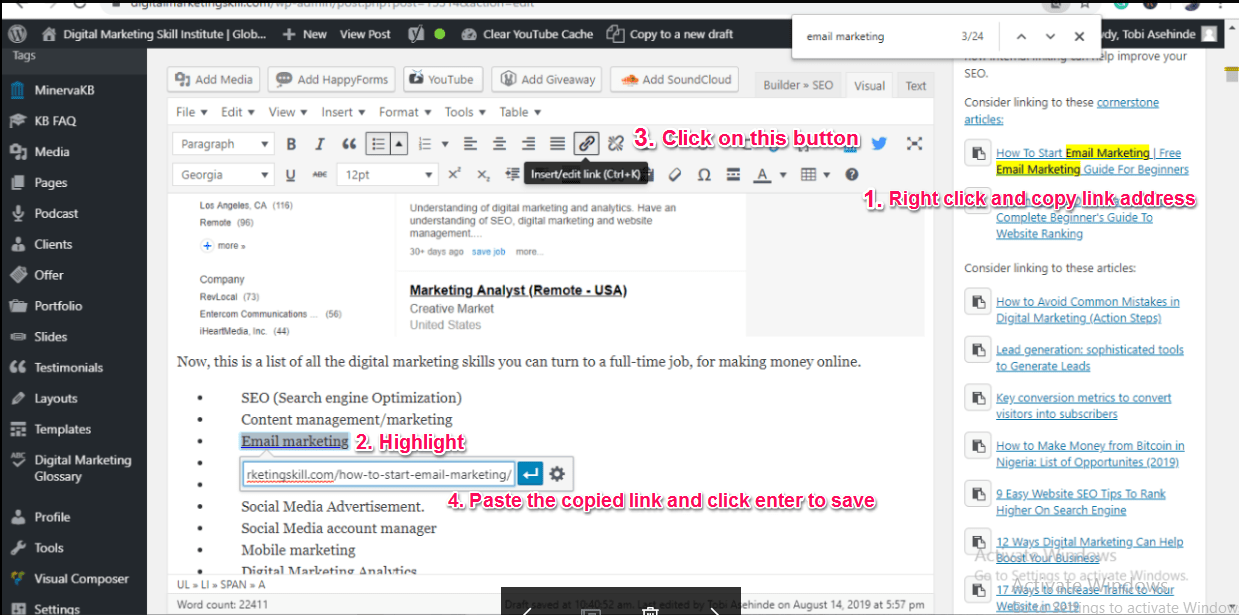Insert a blockquote from the toolbar
The height and width of the screenshot is (615, 1239).
(x=349, y=144)
